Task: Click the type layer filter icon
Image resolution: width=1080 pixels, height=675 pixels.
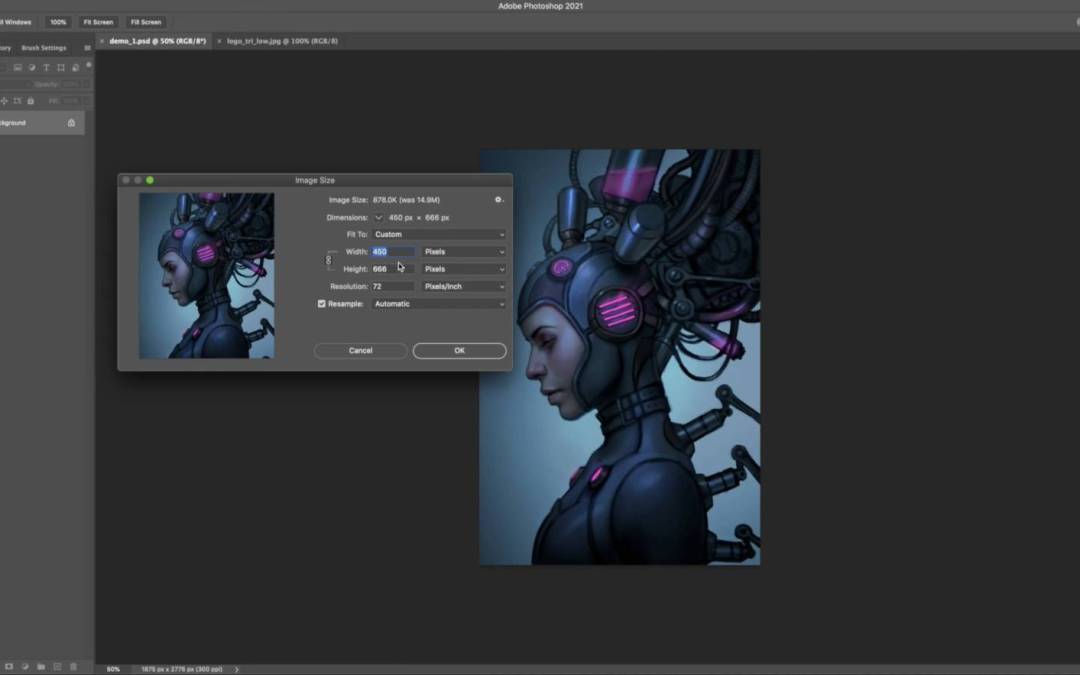Action: click(x=46, y=67)
